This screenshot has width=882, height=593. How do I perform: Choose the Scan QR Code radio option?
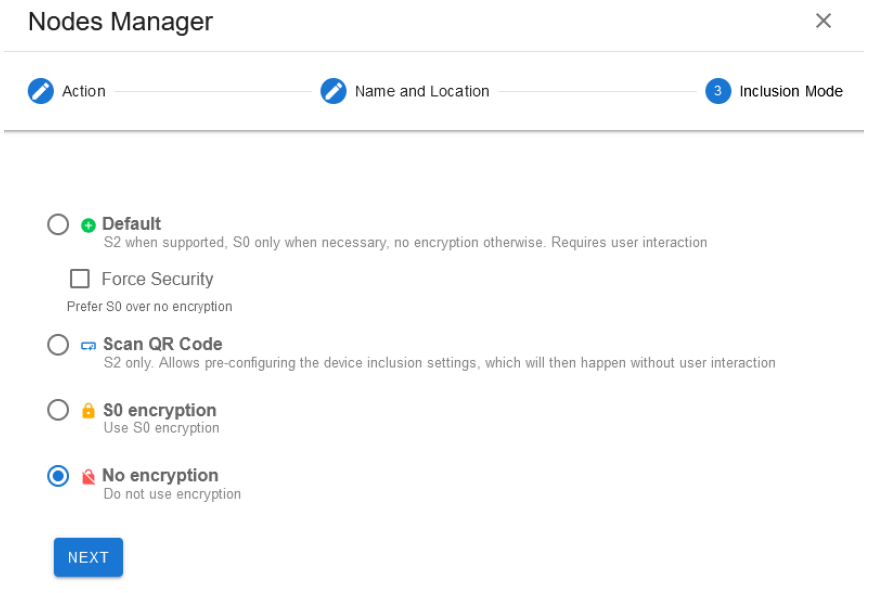pyautogui.click(x=58, y=345)
